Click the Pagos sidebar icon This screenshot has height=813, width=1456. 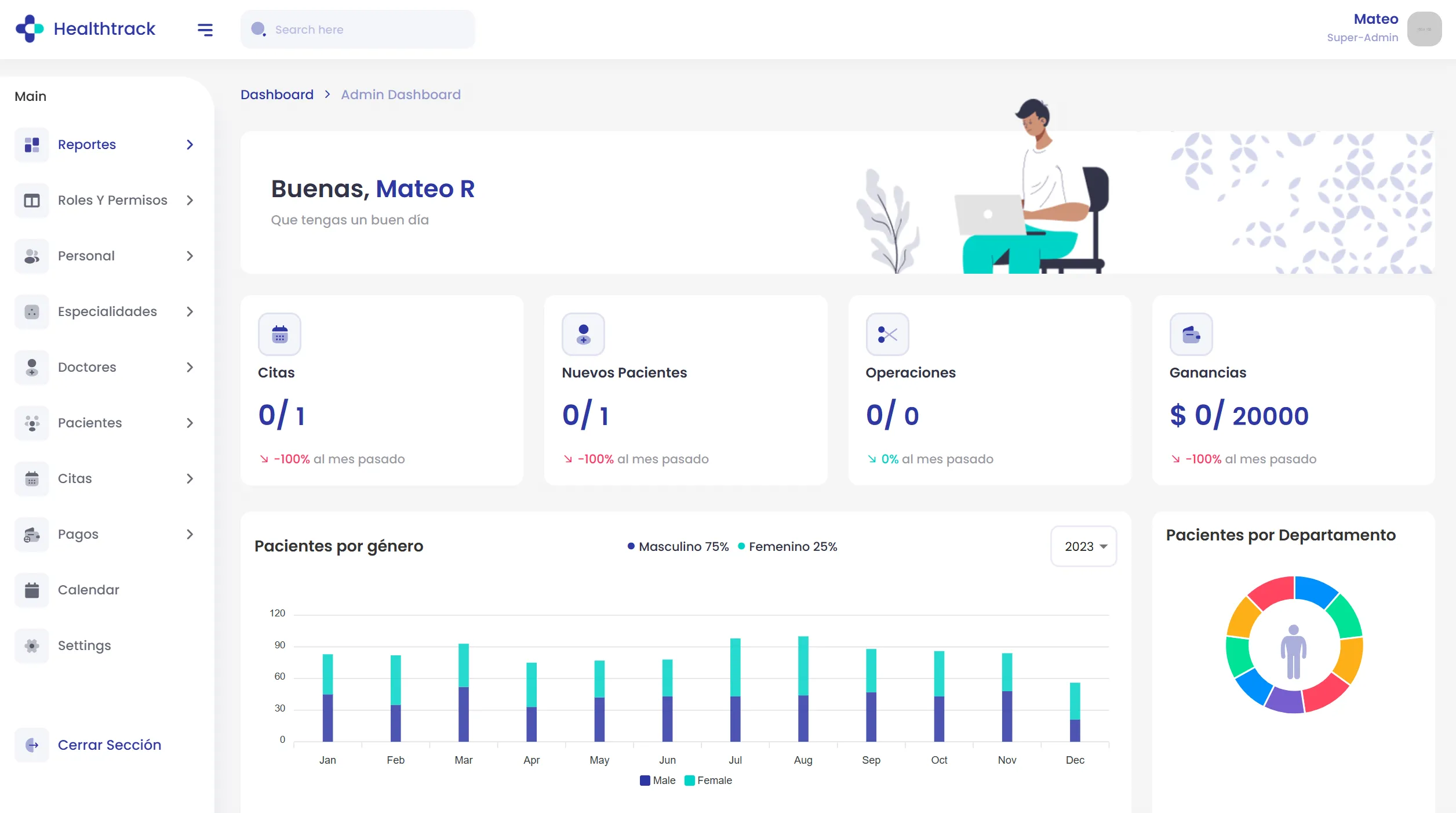[32, 534]
